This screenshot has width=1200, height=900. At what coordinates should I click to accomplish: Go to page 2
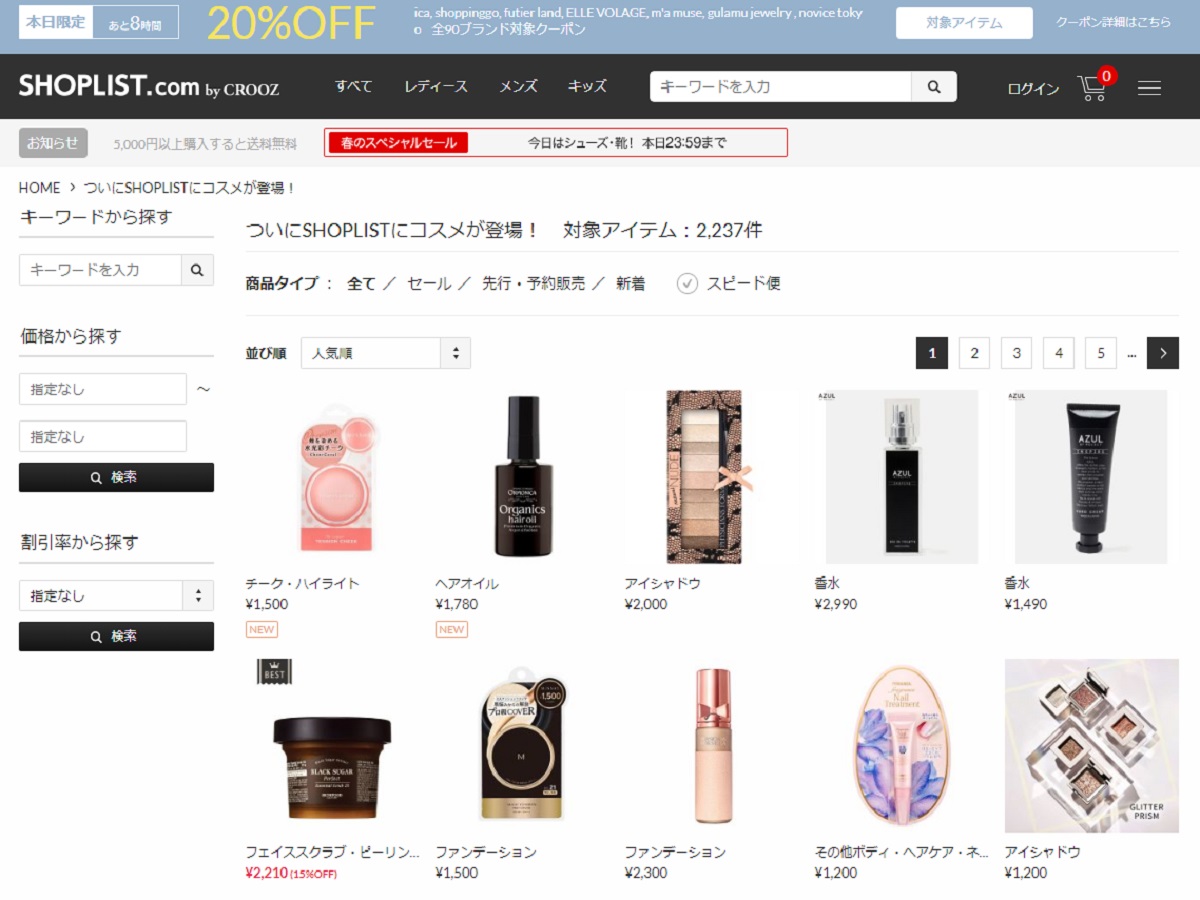[x=974, y=353]
